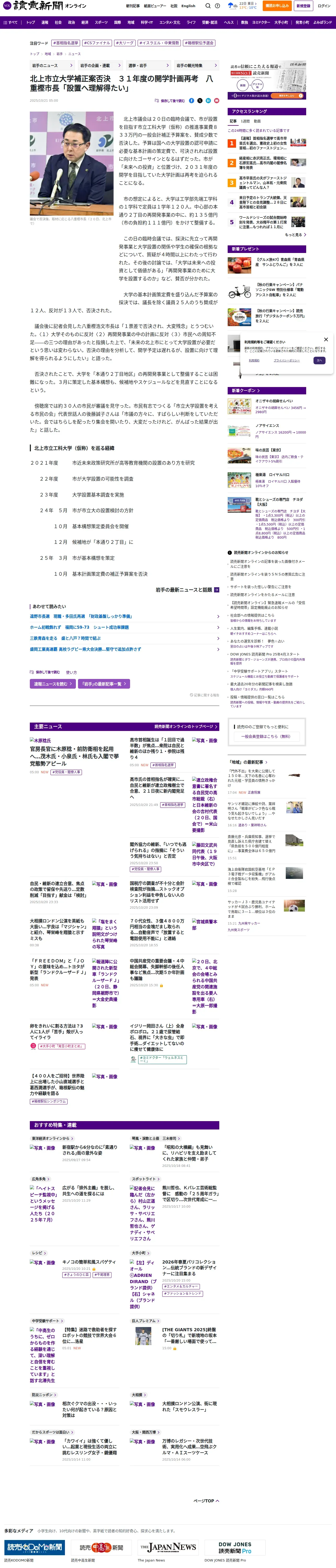336x1568 pixels.
Task: Switch ranking to the 1週間 tab
Action: [245, 121]
